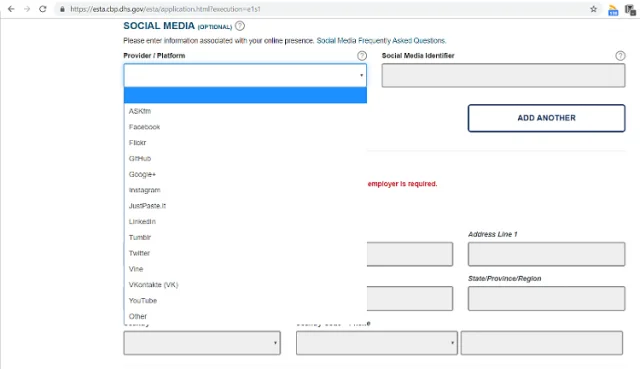Click the field left of State/Province/Region
The height and width of the screenshot is (369, 640).
pyautogui.click(x=410, y=298)
